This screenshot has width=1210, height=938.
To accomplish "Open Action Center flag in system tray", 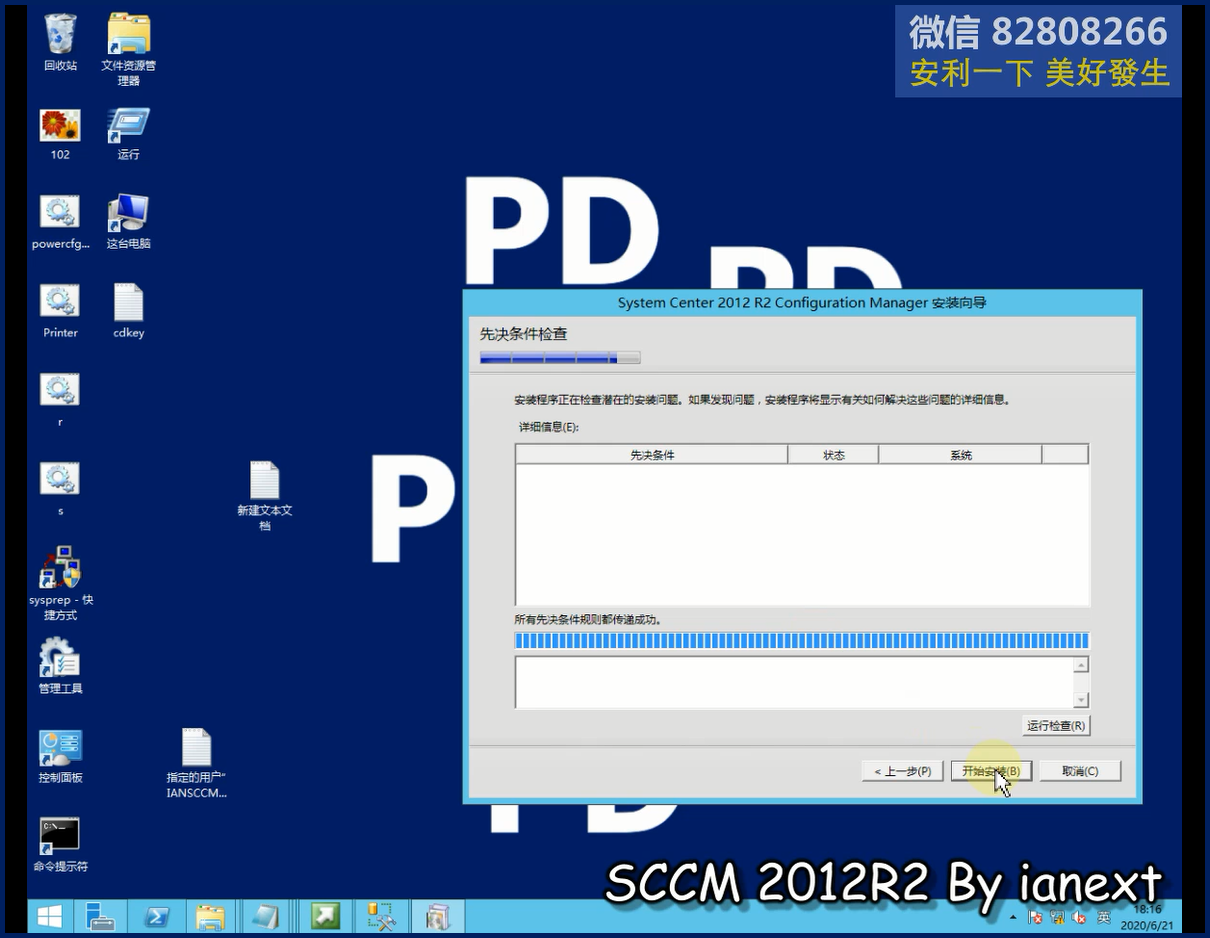I will tap(1035, 917).
